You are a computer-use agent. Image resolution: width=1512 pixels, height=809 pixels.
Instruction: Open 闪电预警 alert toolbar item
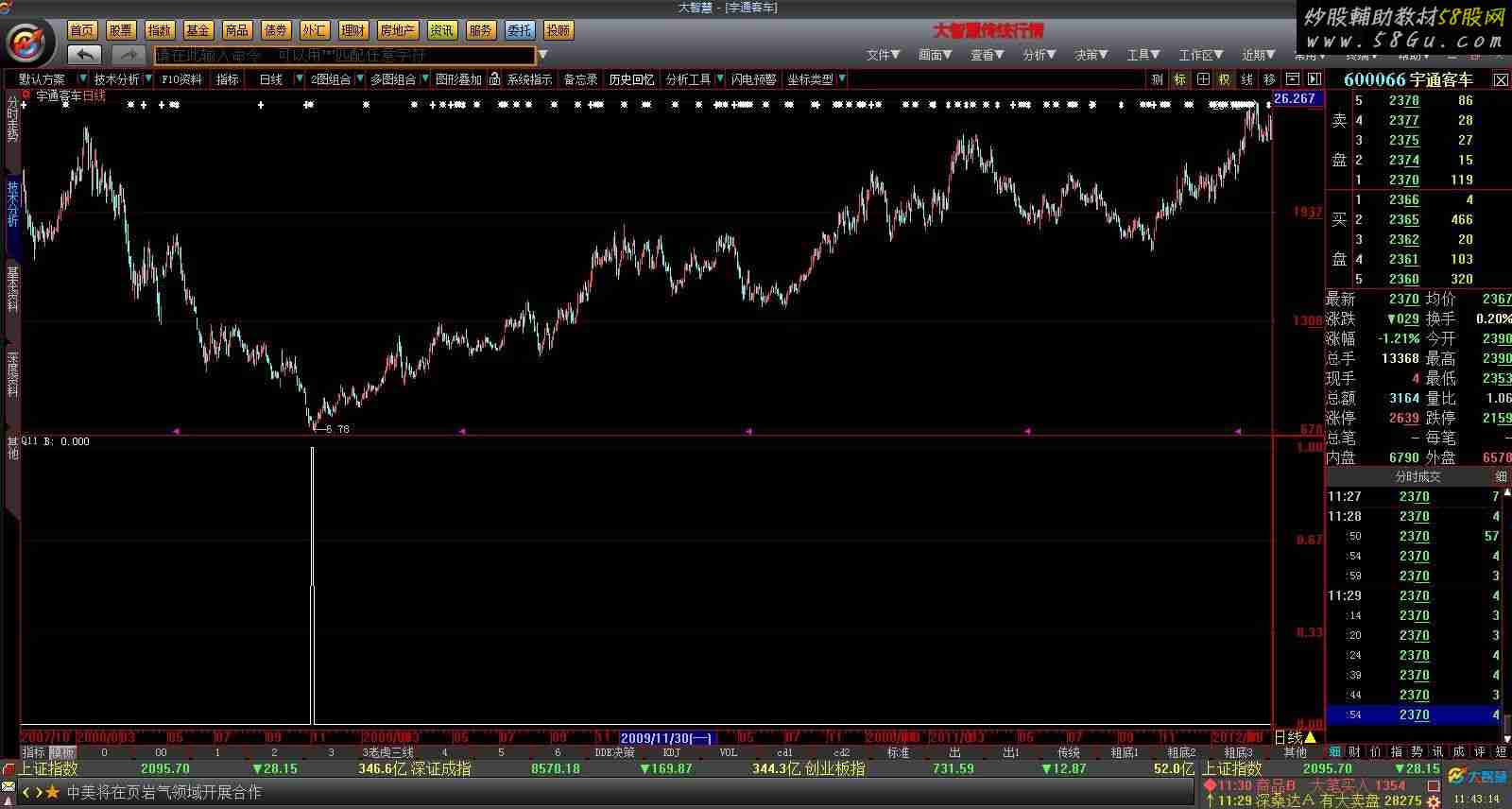click(x=753, y=79)
